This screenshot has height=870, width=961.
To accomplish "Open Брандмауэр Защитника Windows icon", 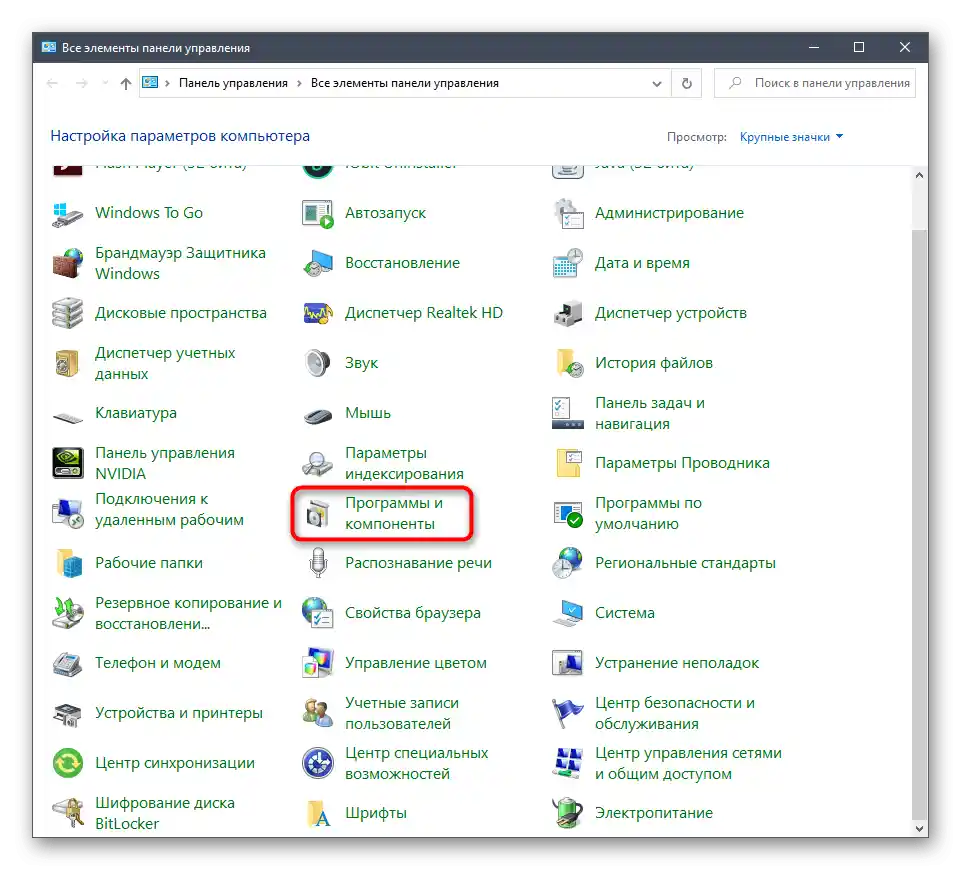I will pyautogui.click(x=67, y=263).
